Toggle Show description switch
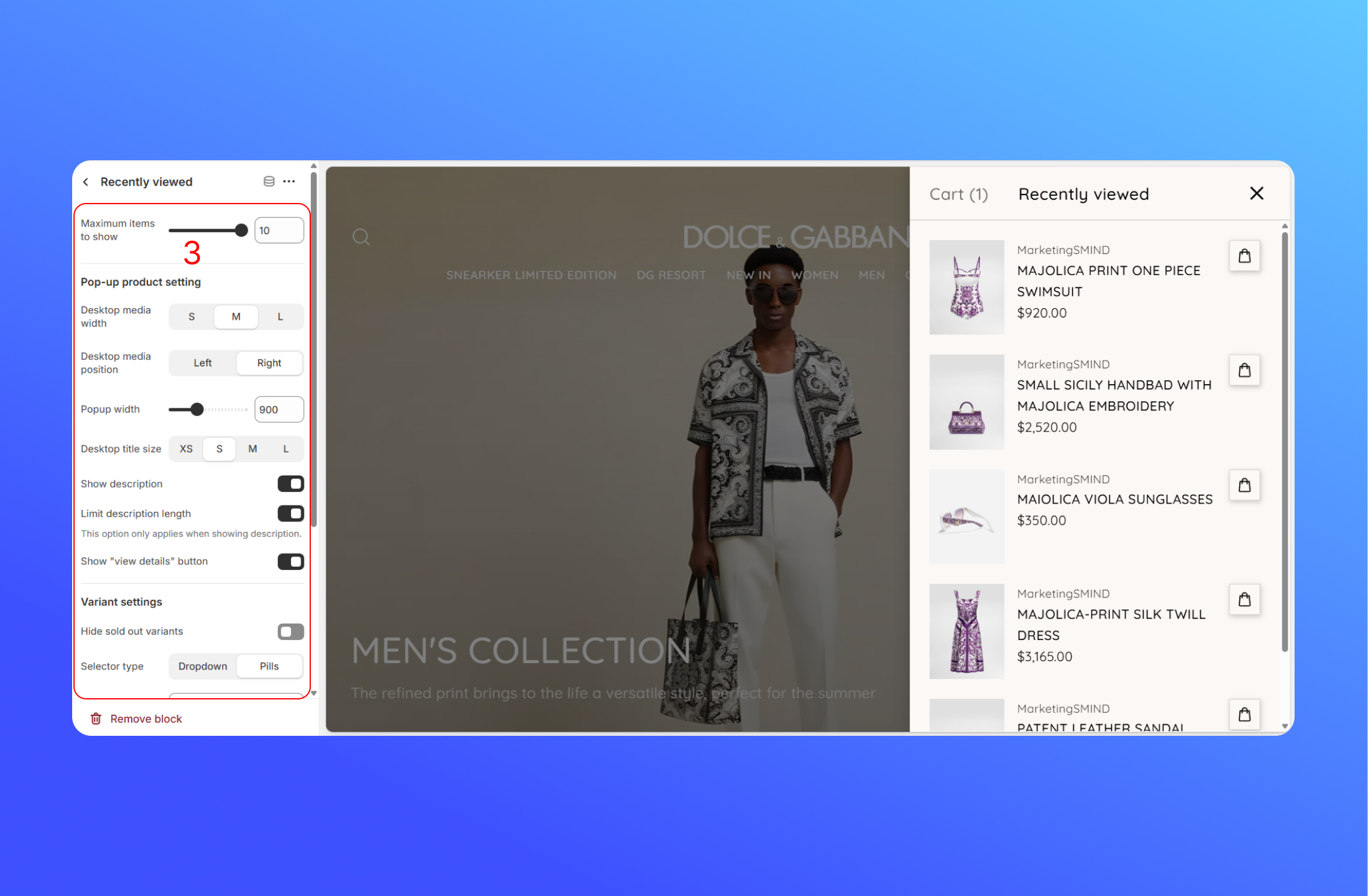Viewport: 1368px width, 896px height. [x=290, y=484]
